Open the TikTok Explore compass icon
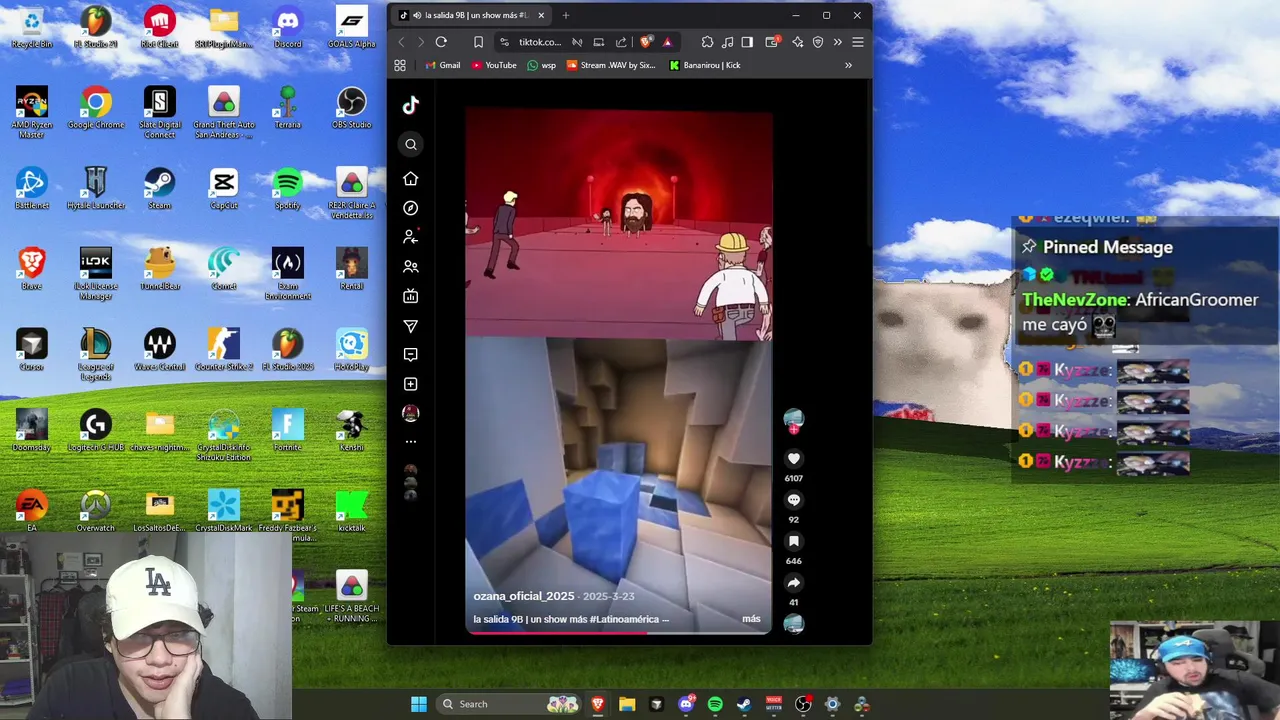Image resolution: width=1280 pixels, height=720 pixels. [411, 208]
